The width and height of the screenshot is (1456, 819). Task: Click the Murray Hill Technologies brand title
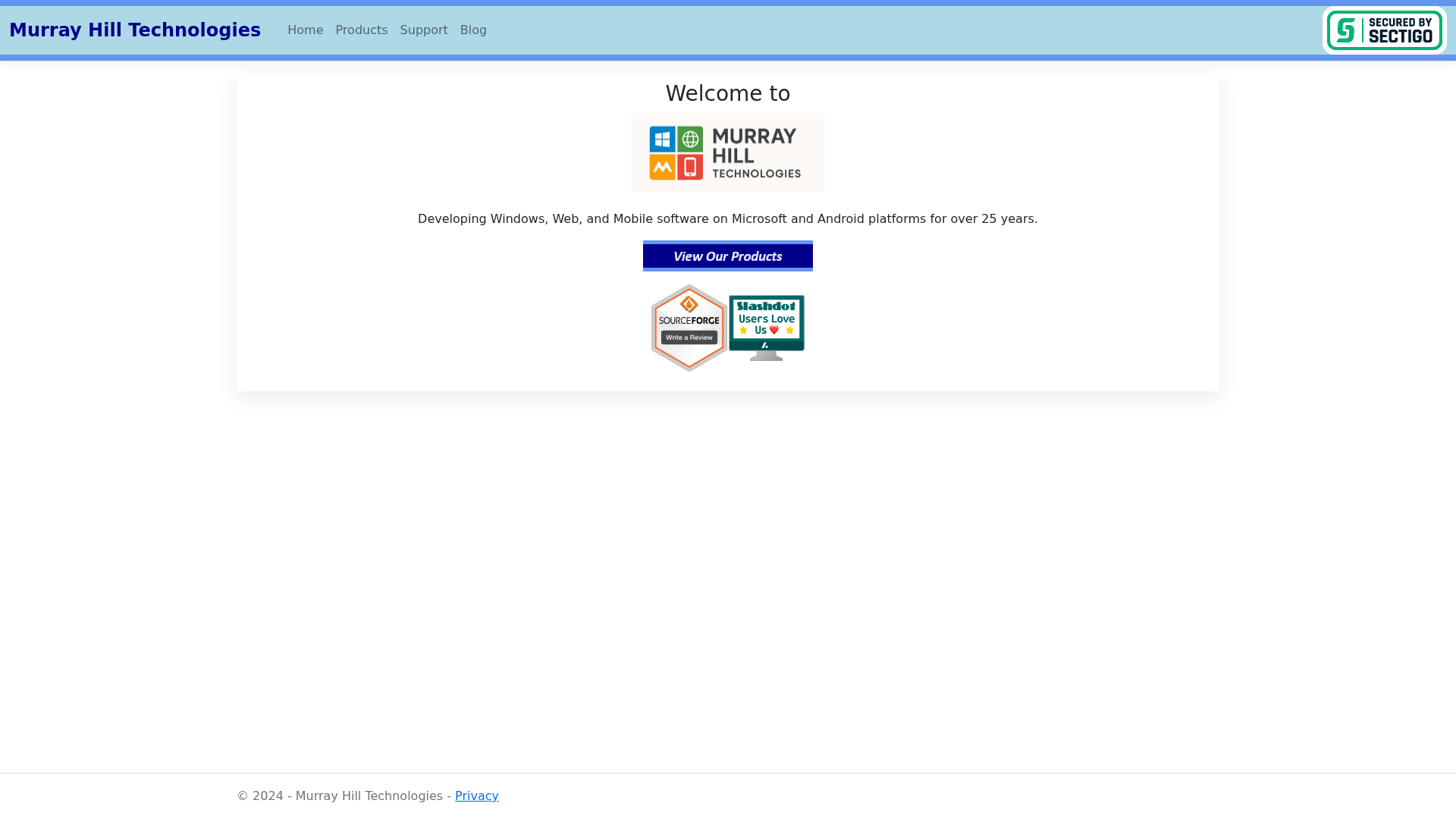click(135, 30)
